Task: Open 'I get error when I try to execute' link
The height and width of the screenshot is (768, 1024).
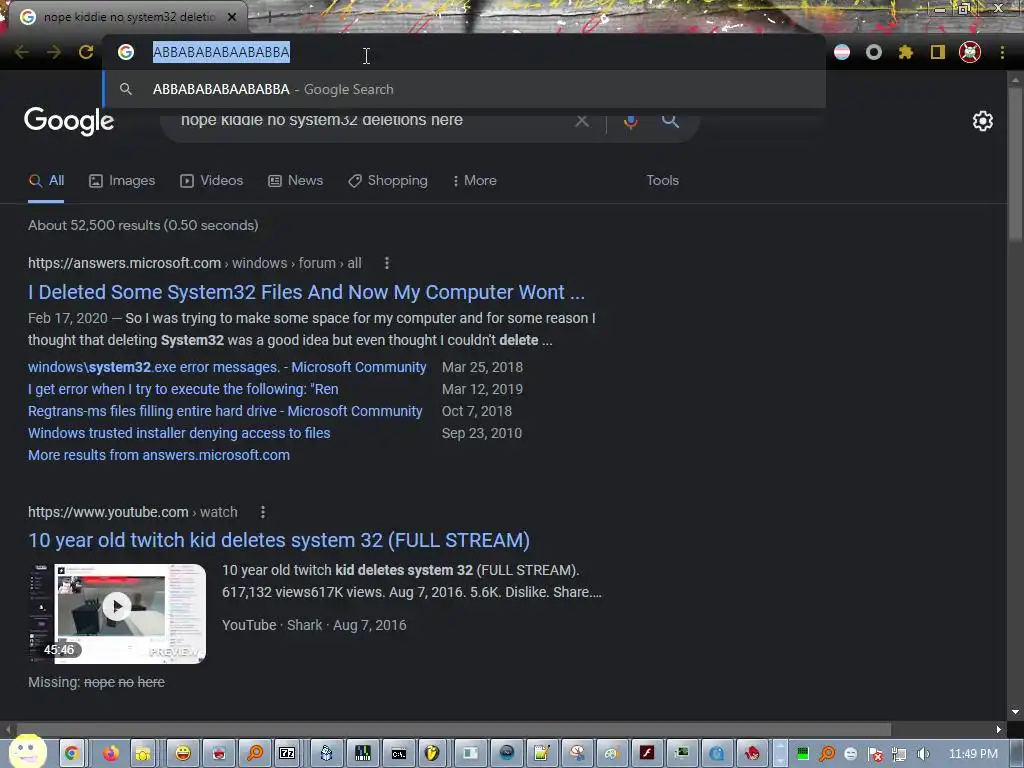Action: [x=183, y=389]
